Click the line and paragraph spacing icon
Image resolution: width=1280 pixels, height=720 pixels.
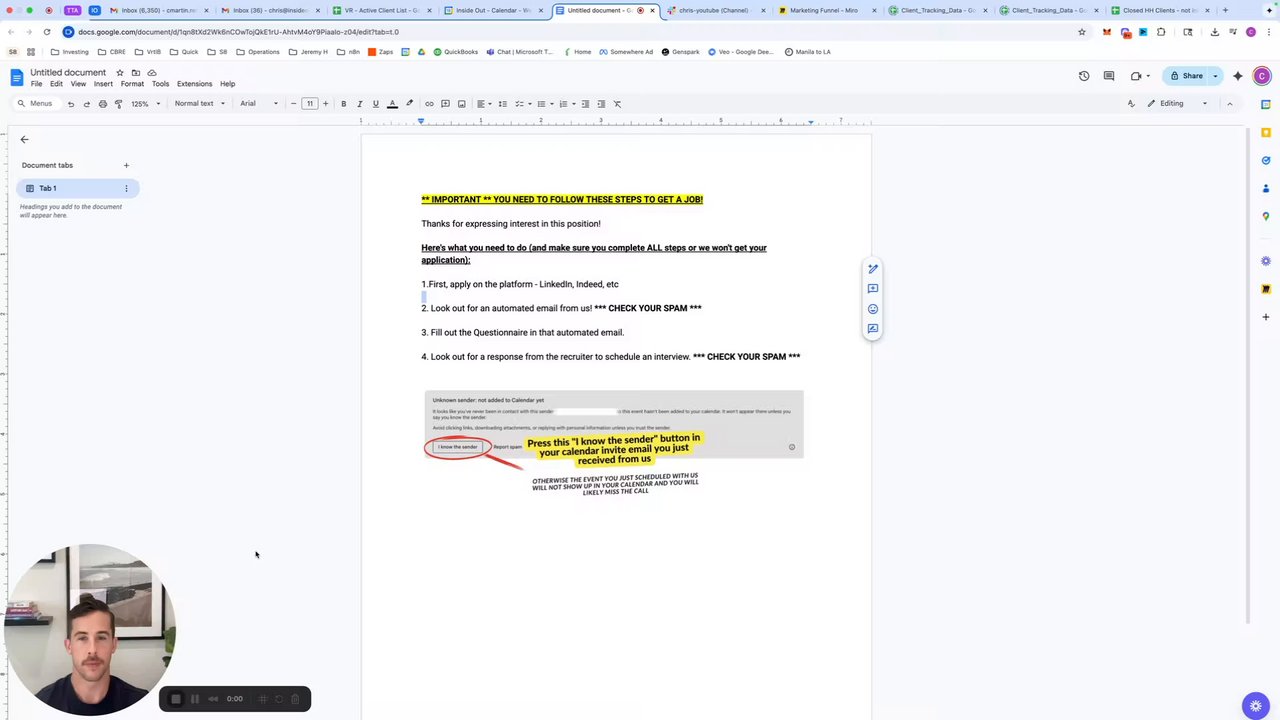point(502,104)
